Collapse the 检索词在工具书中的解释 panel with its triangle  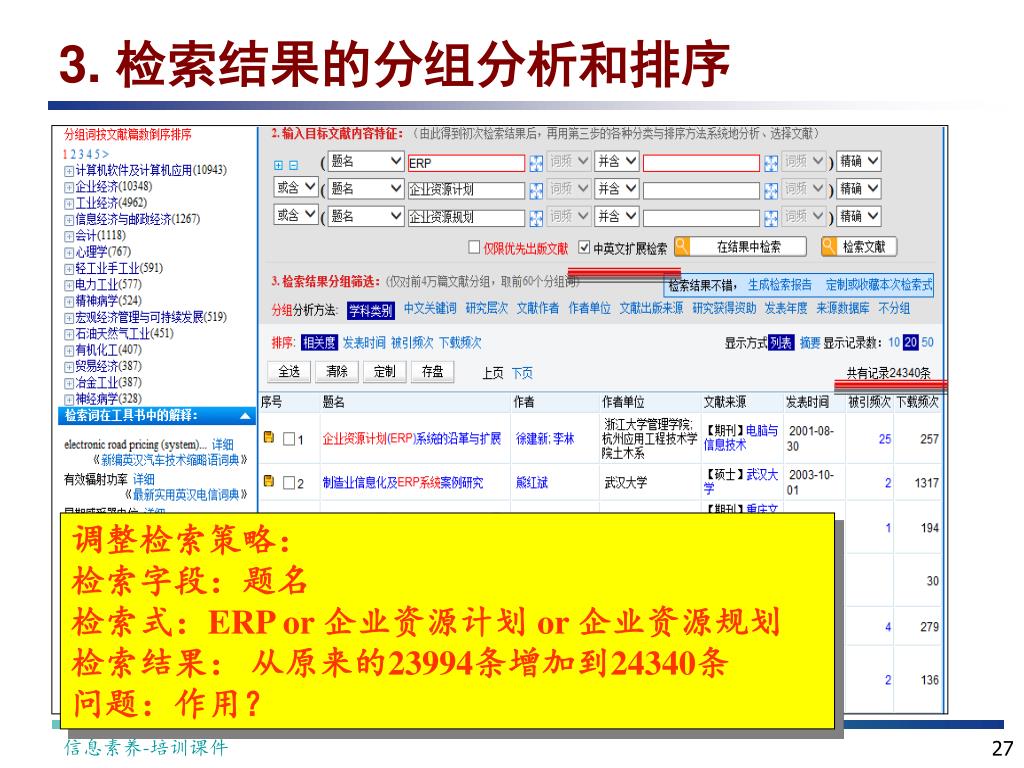(x=246, y=416)
